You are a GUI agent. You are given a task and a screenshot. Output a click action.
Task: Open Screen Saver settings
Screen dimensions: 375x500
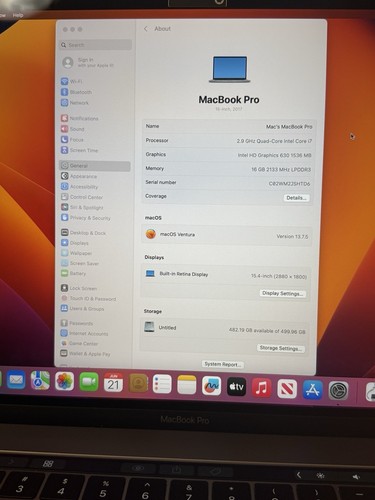point(80,263)
